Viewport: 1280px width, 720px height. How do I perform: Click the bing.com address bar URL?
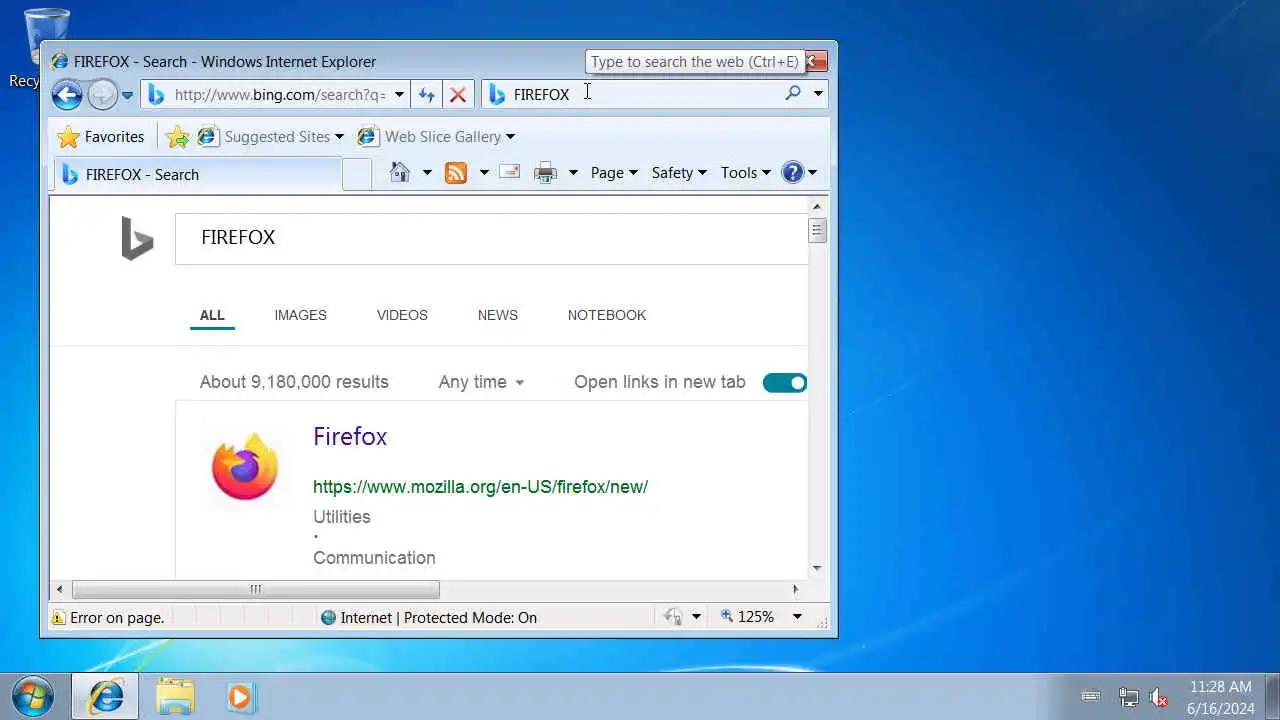(x=279, y=94)
